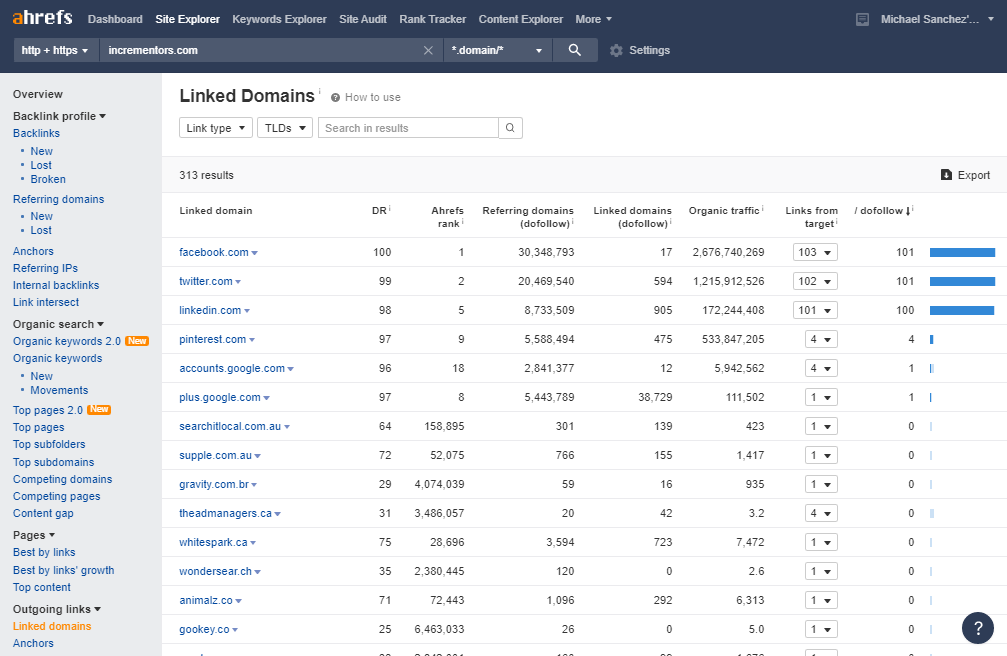Open the animalz.co linked domain

pos(206,600)
